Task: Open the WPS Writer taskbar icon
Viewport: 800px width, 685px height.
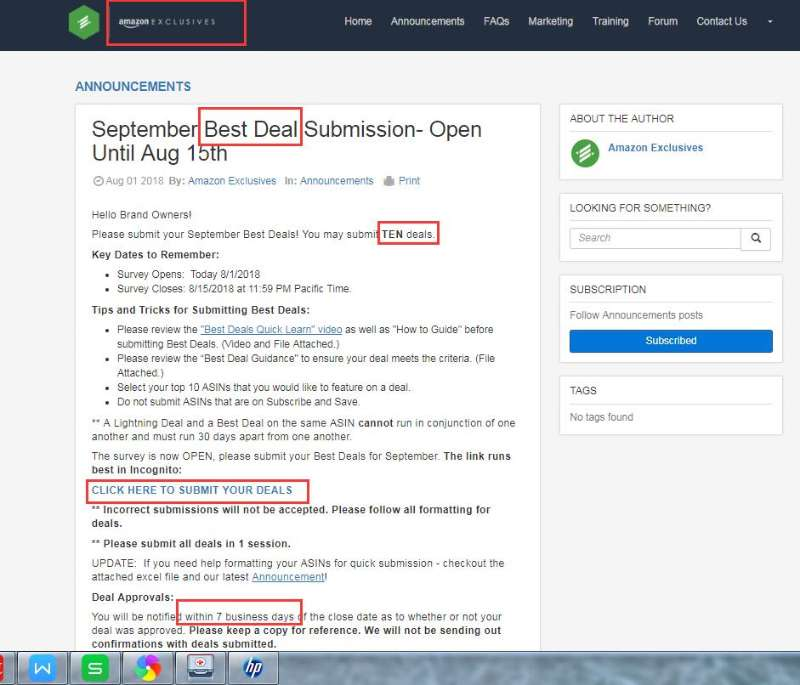Action: click(x=42, y=668)
